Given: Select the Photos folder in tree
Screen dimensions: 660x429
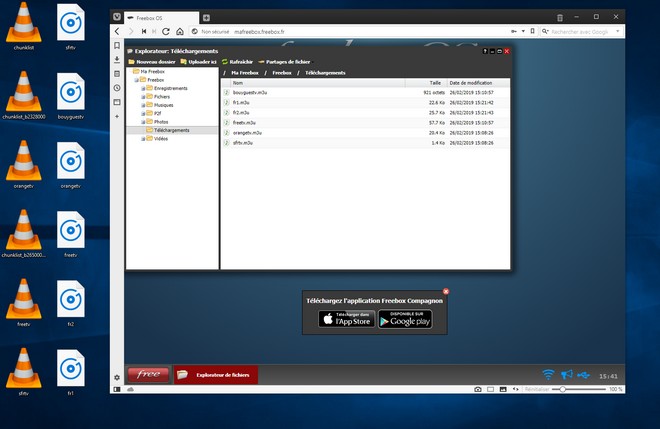Looking at the screenshot, I should point(161,122).
